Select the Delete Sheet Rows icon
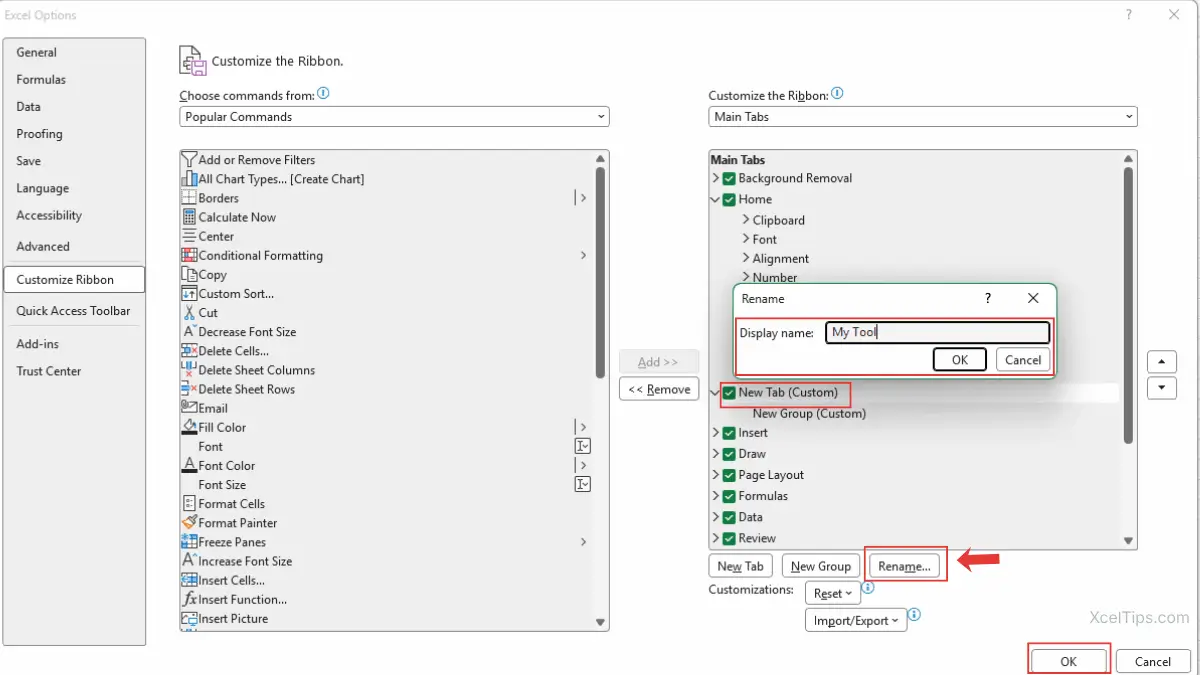The width and height of the screenshot is (1200, 675). pyautogui.click(x=189, y=389)
